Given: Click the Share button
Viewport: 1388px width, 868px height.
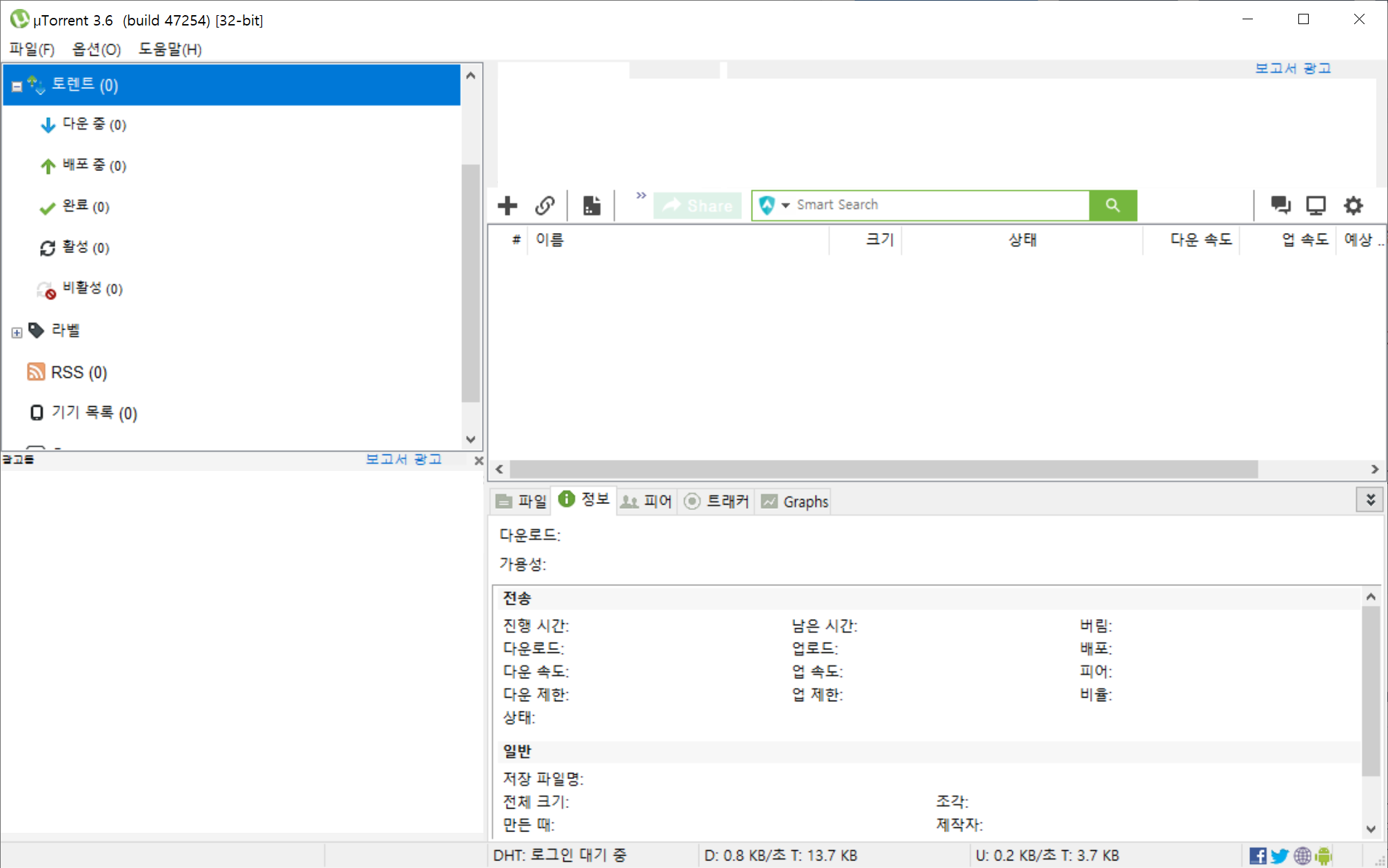Looking at the screenshot, I should (698, 205).
